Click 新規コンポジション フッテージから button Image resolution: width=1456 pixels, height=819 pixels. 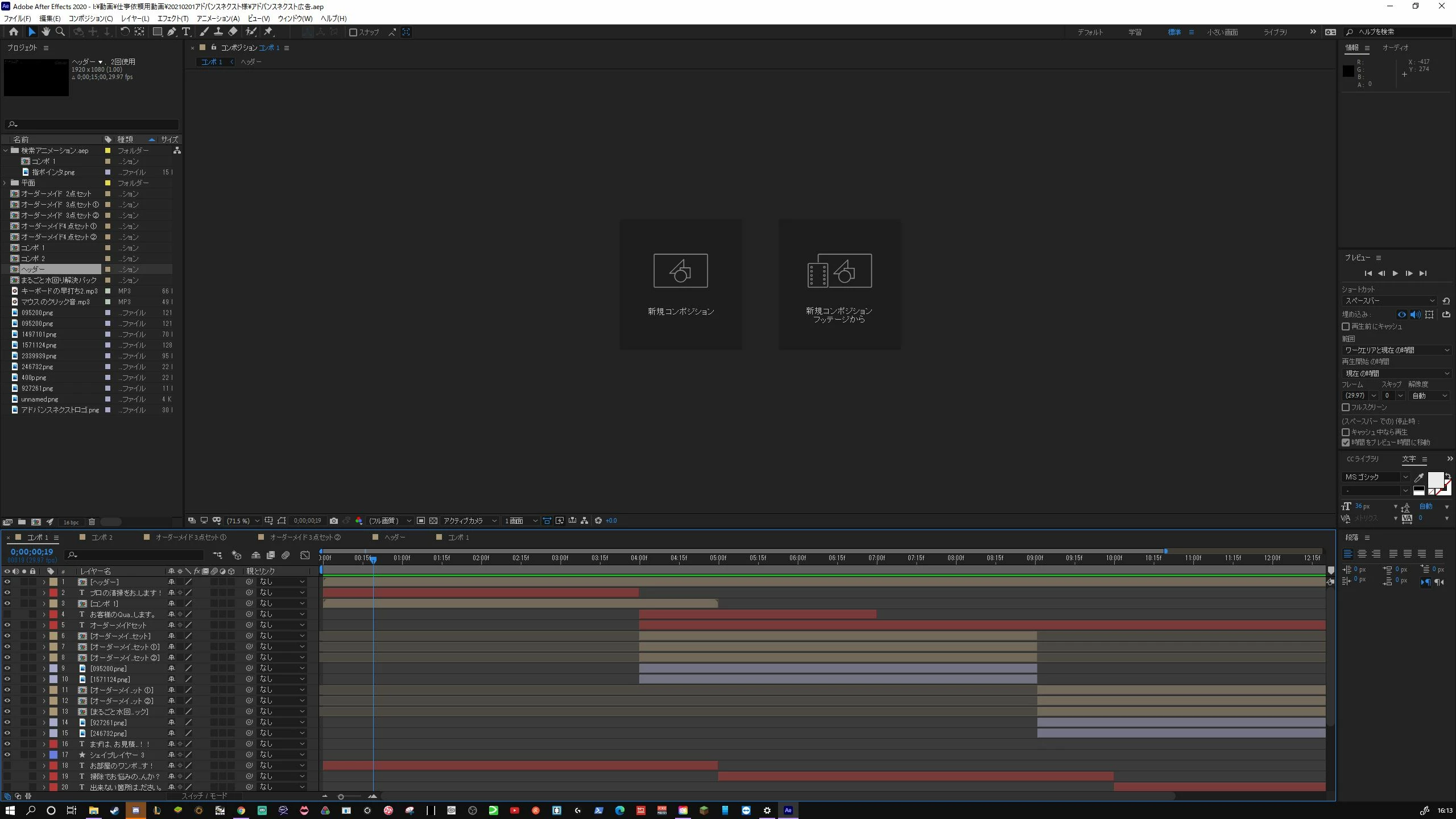[x=839, y=284]
